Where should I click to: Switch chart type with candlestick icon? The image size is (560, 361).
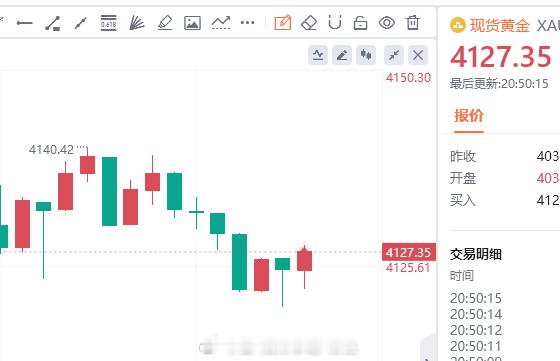click(366, 55)
